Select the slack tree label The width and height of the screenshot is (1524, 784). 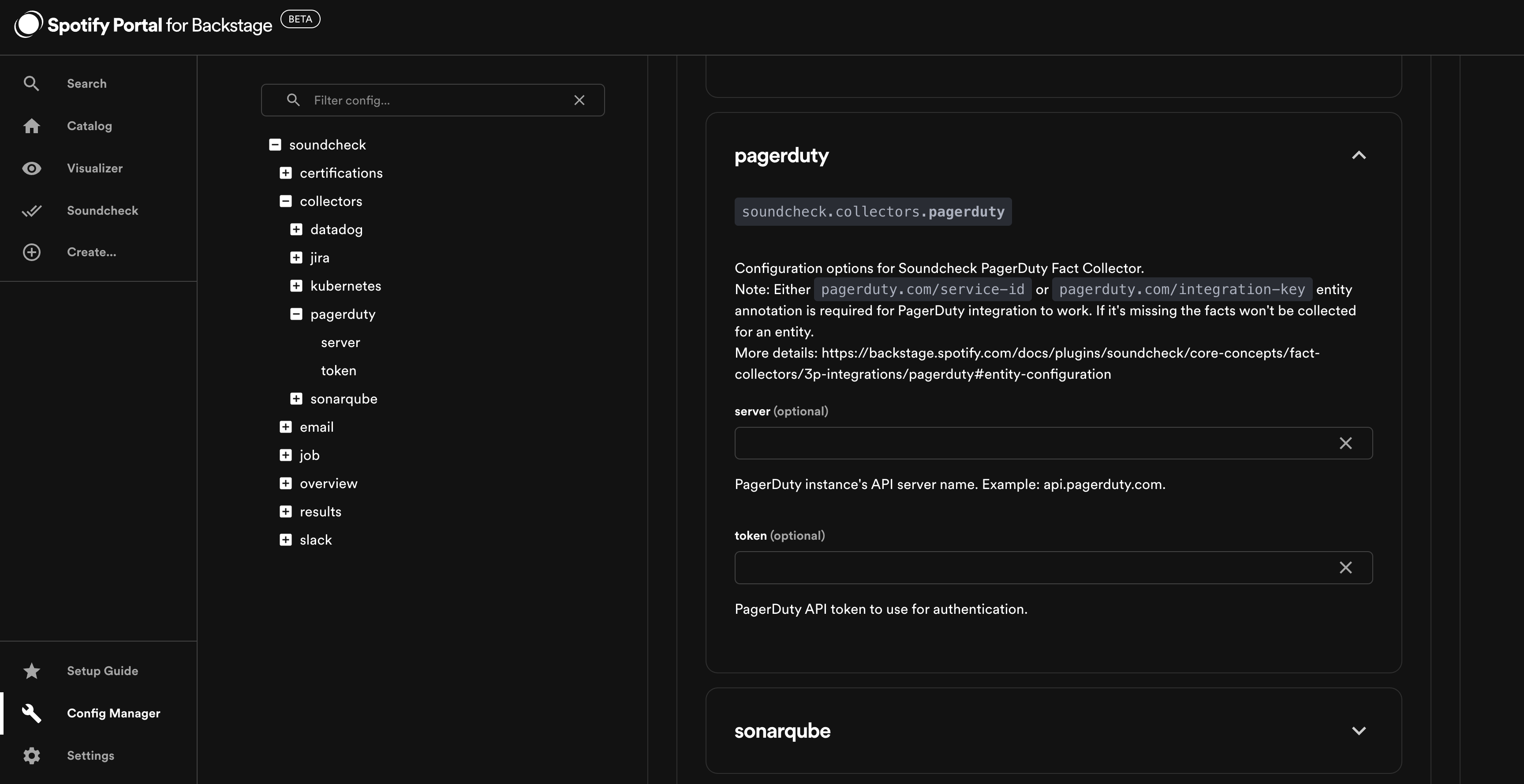[x=315, y=540]
